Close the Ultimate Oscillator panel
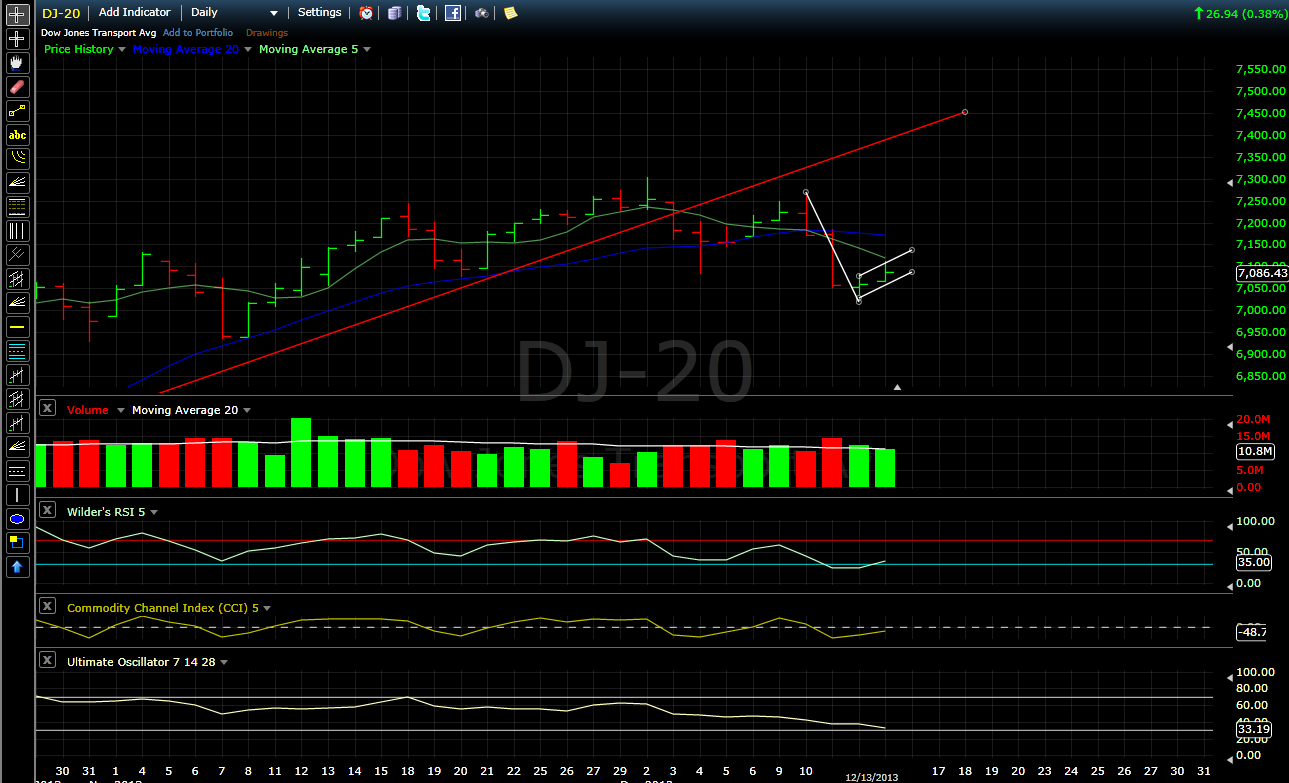 pos(47,661)
